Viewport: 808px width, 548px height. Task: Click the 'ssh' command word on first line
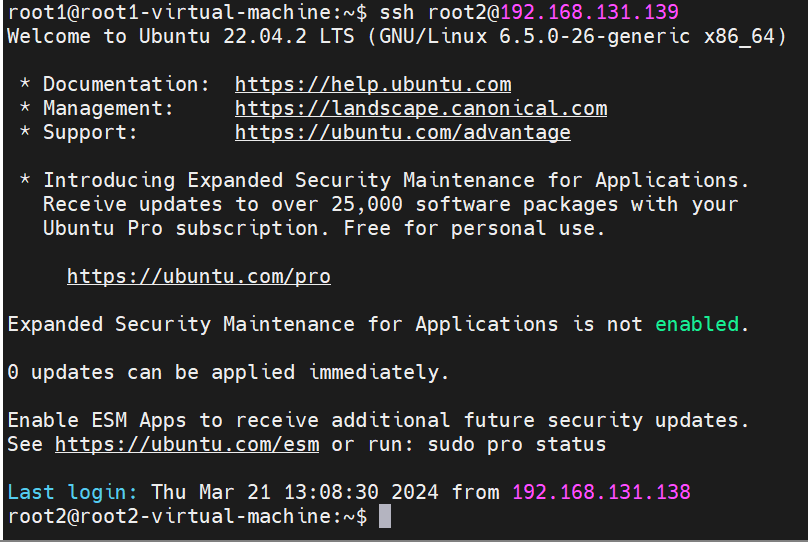(x=397, y=12)
